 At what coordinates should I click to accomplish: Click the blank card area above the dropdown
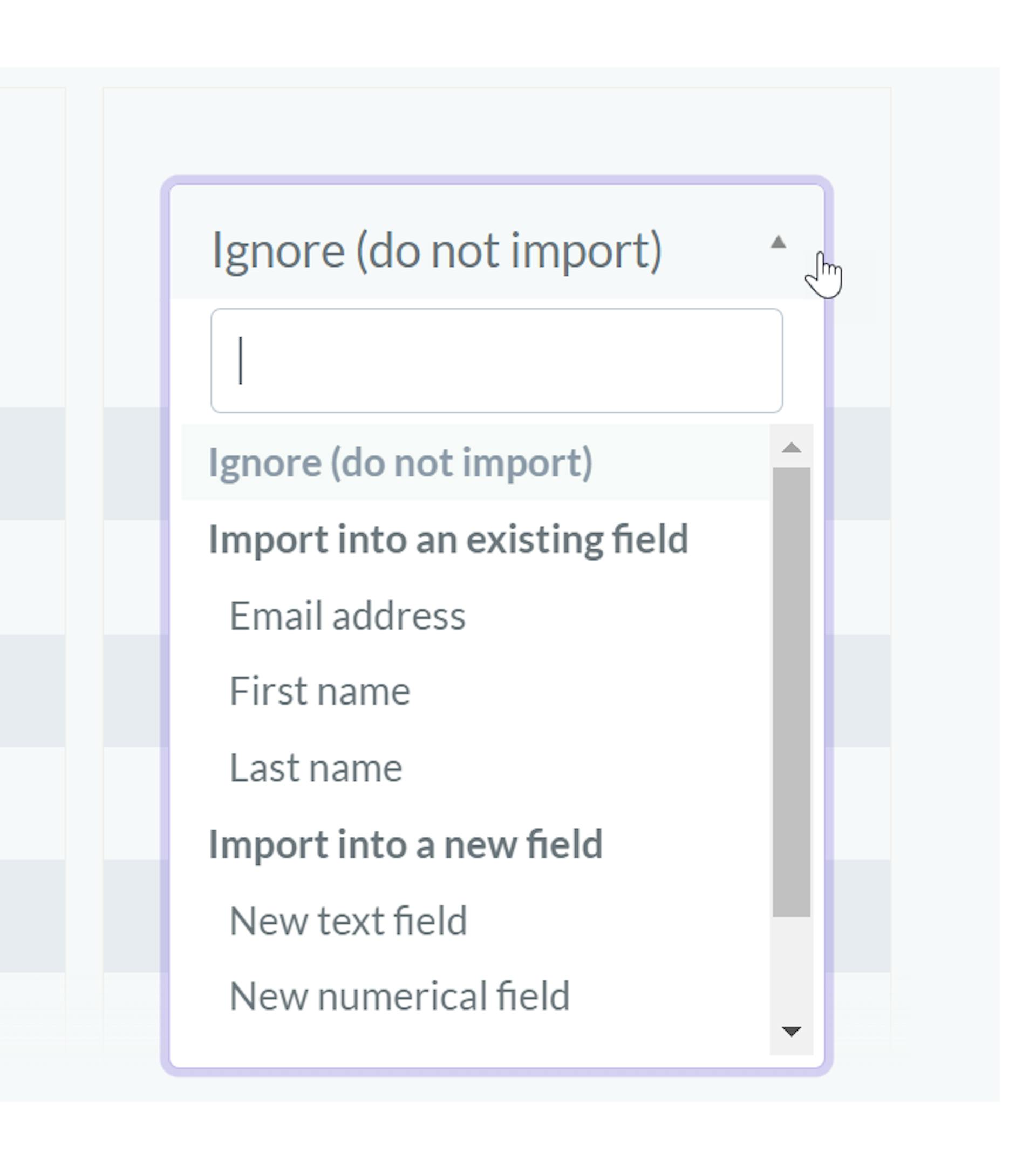coord(495,131)
